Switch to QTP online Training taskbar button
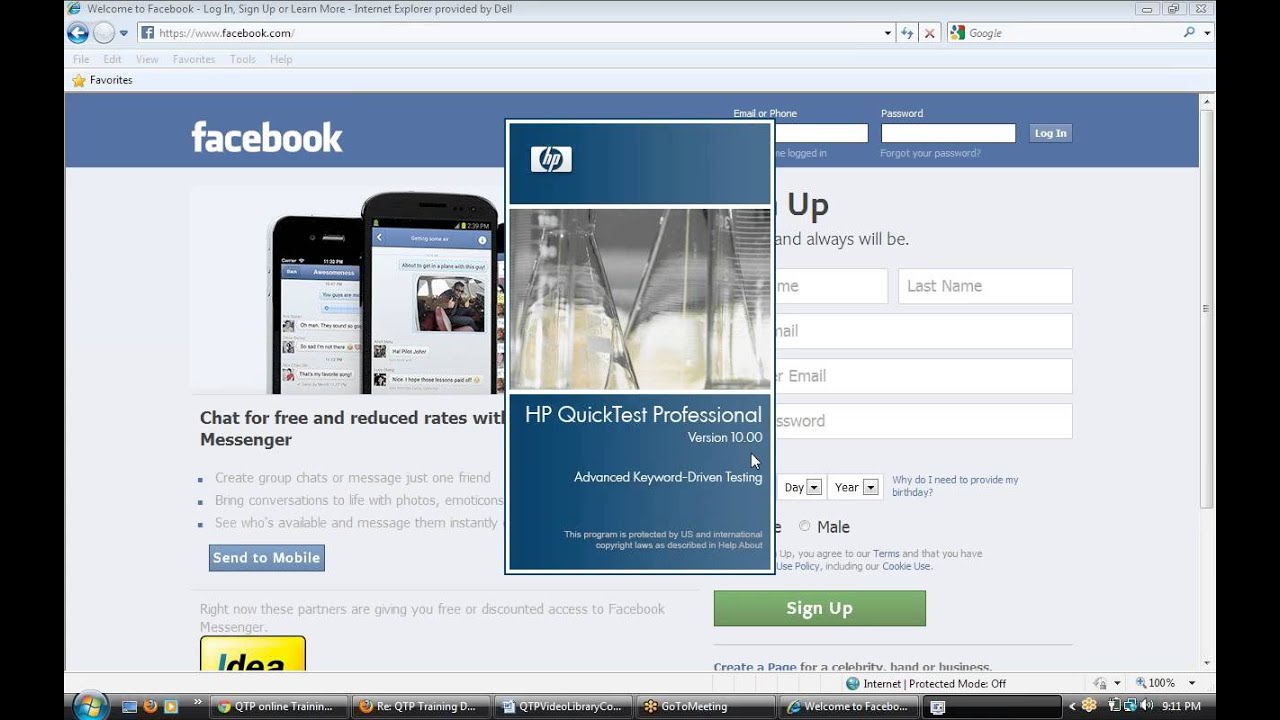 click(x=279, y=706)
